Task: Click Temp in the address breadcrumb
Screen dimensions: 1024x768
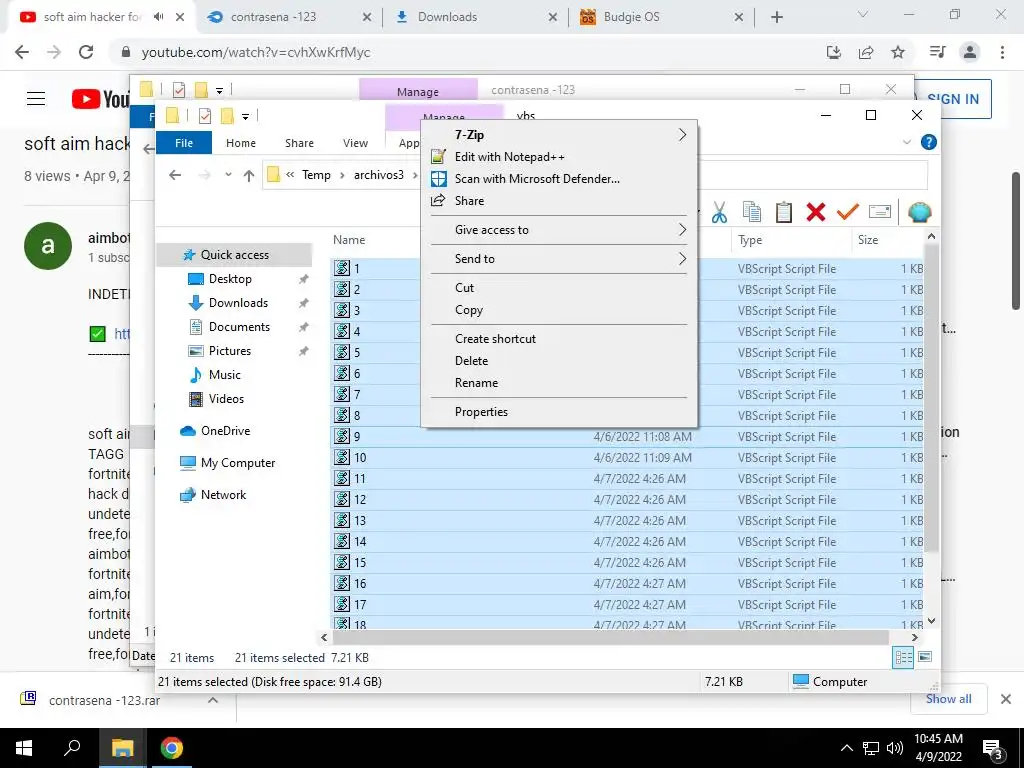Action: pos(316,175)
